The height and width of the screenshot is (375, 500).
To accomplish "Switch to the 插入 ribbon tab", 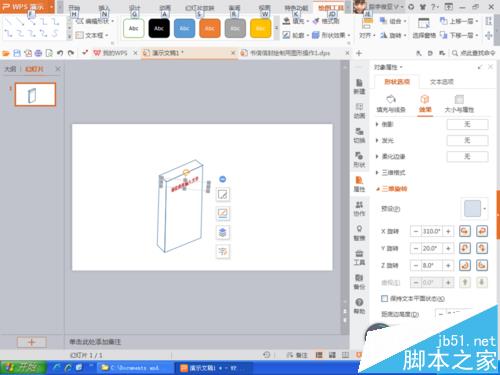I will [x=104, y=8].
